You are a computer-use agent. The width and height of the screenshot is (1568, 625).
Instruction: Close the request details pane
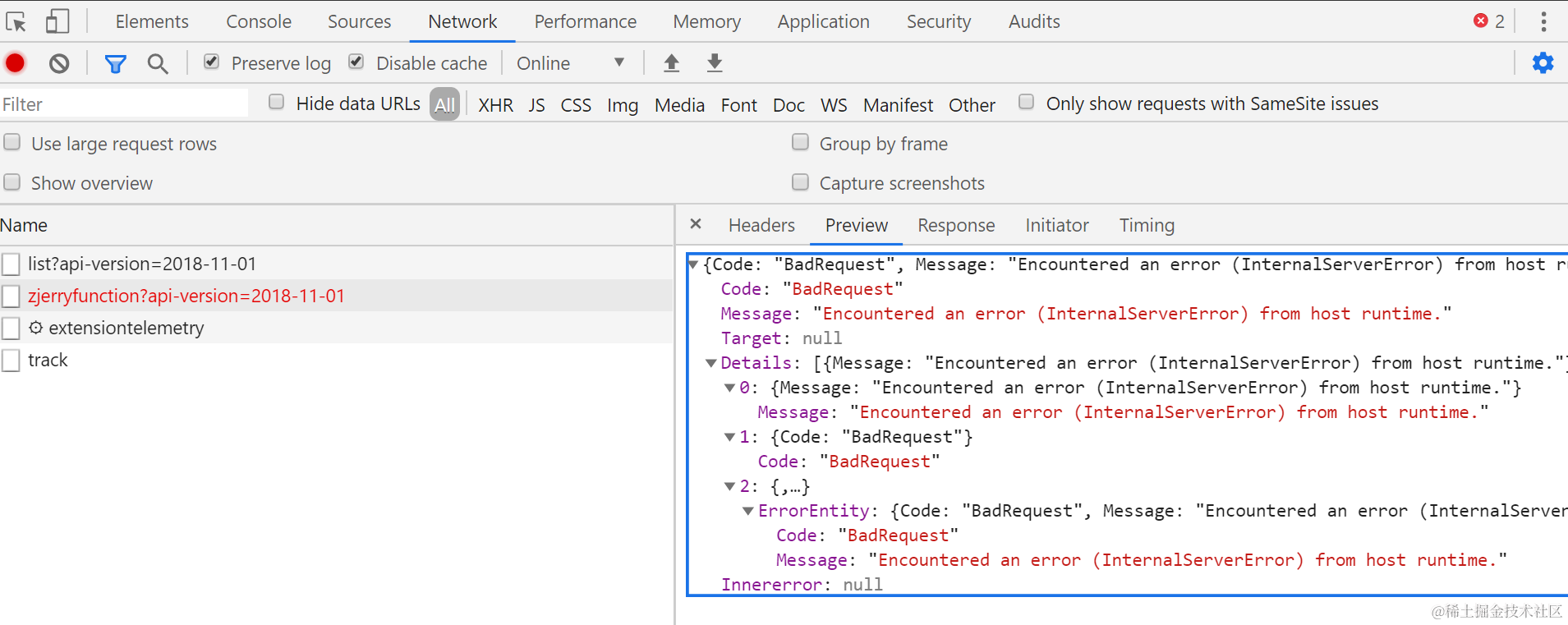(696, 224)
